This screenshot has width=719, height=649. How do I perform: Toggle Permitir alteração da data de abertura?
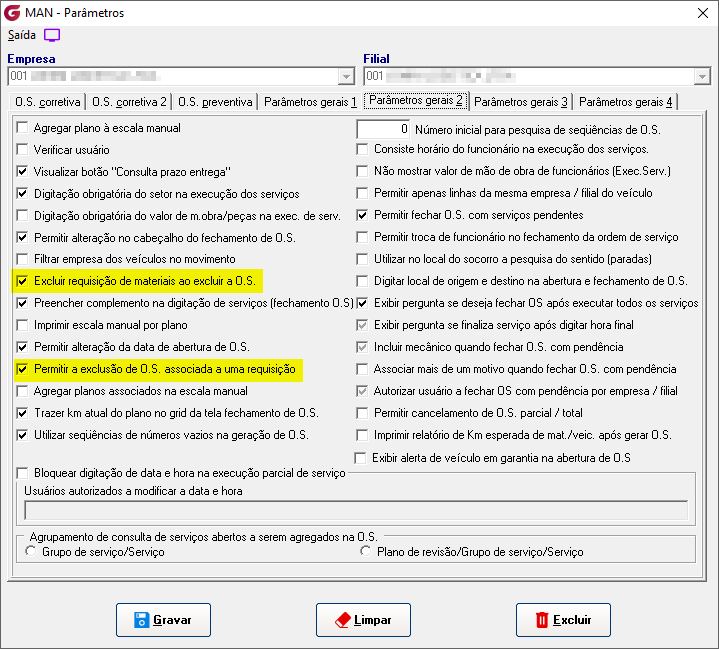(x=22, y=347)
